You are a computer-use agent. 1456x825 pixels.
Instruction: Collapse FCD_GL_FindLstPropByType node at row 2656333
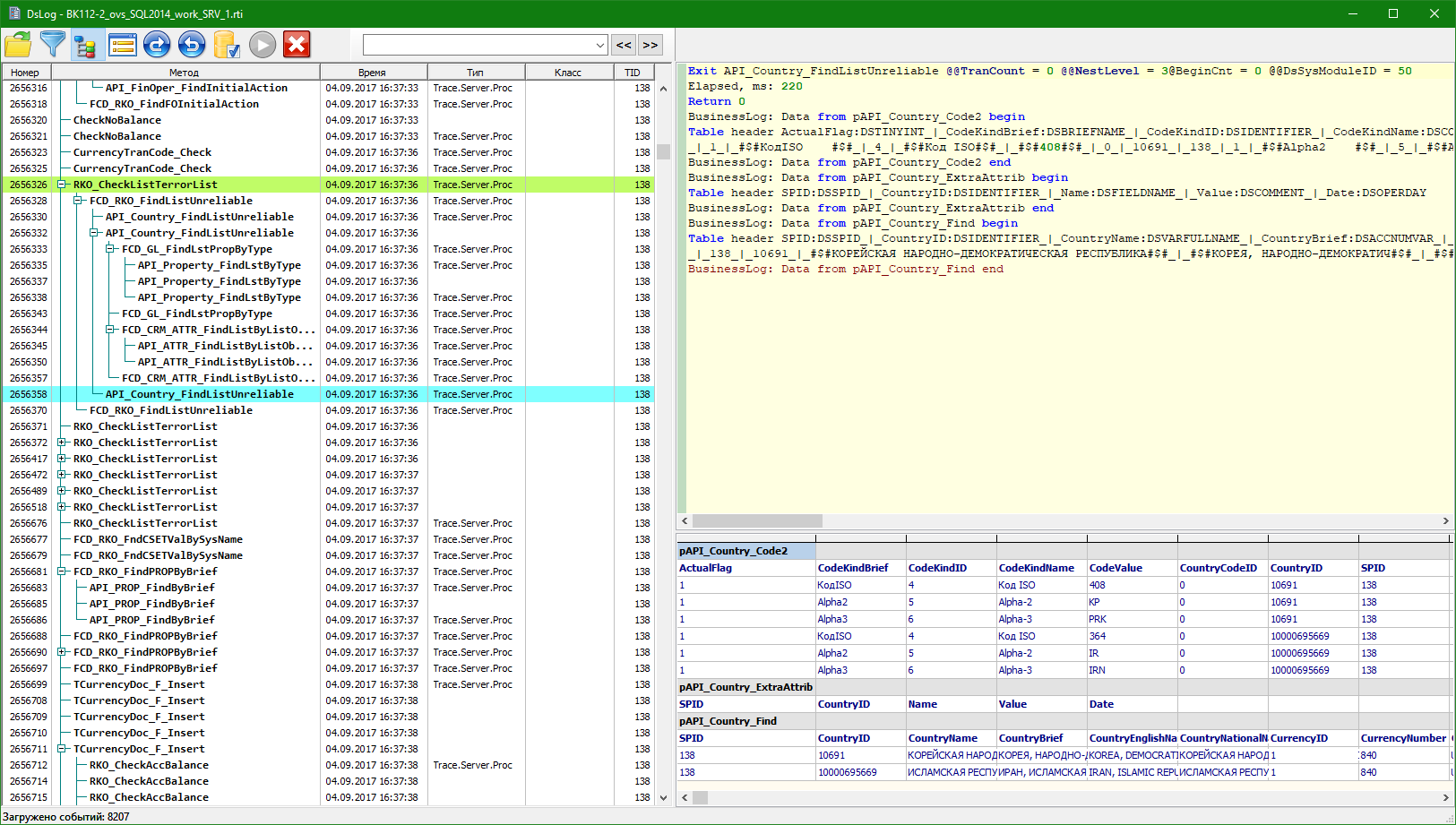[110, 249]
